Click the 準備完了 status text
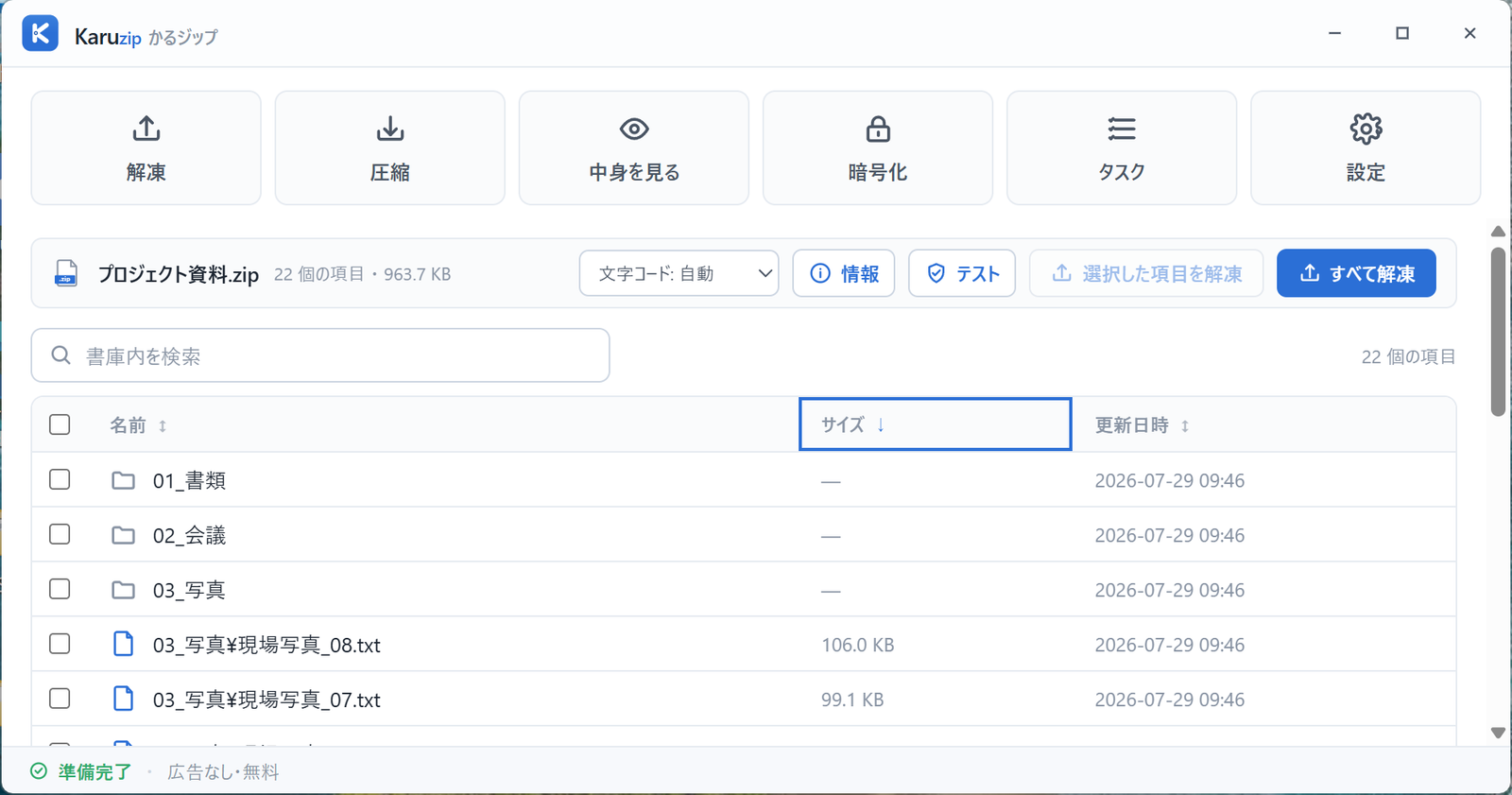Viewport: 1512px width, 795px height. click(94, 771)
